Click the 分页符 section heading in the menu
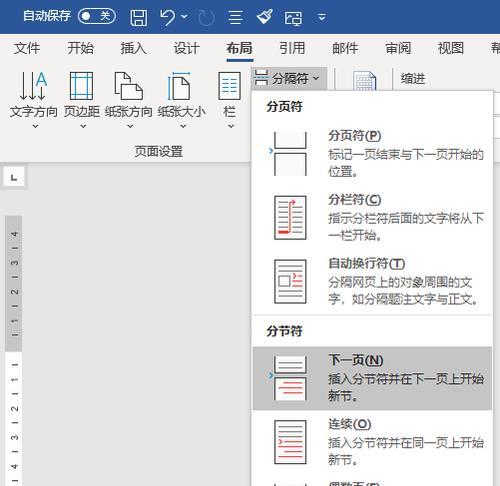 tap(284, 107)
